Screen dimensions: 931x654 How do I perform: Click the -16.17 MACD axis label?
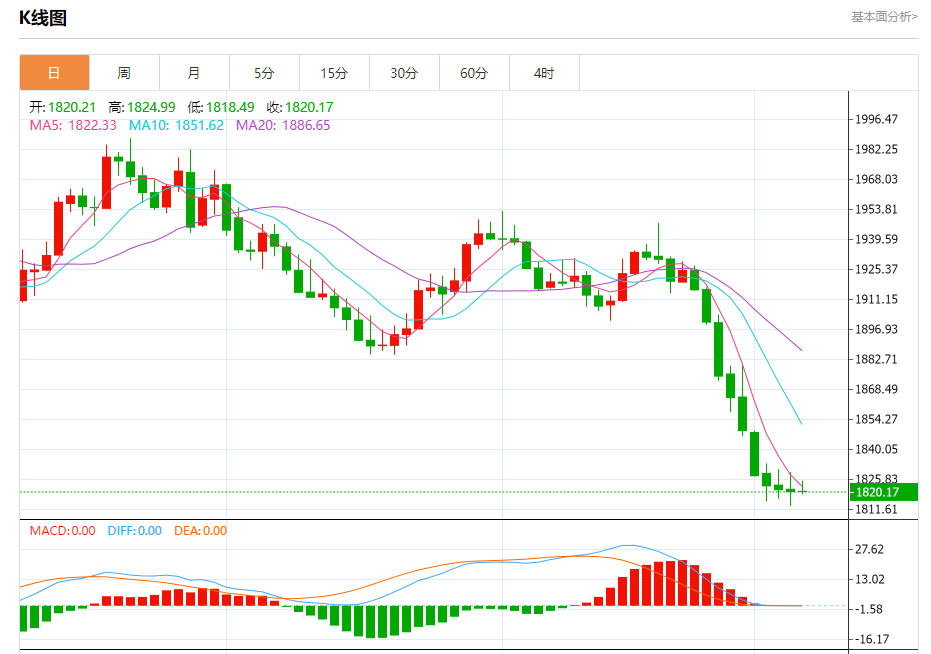pyautogui.click(x=870, y=640)
